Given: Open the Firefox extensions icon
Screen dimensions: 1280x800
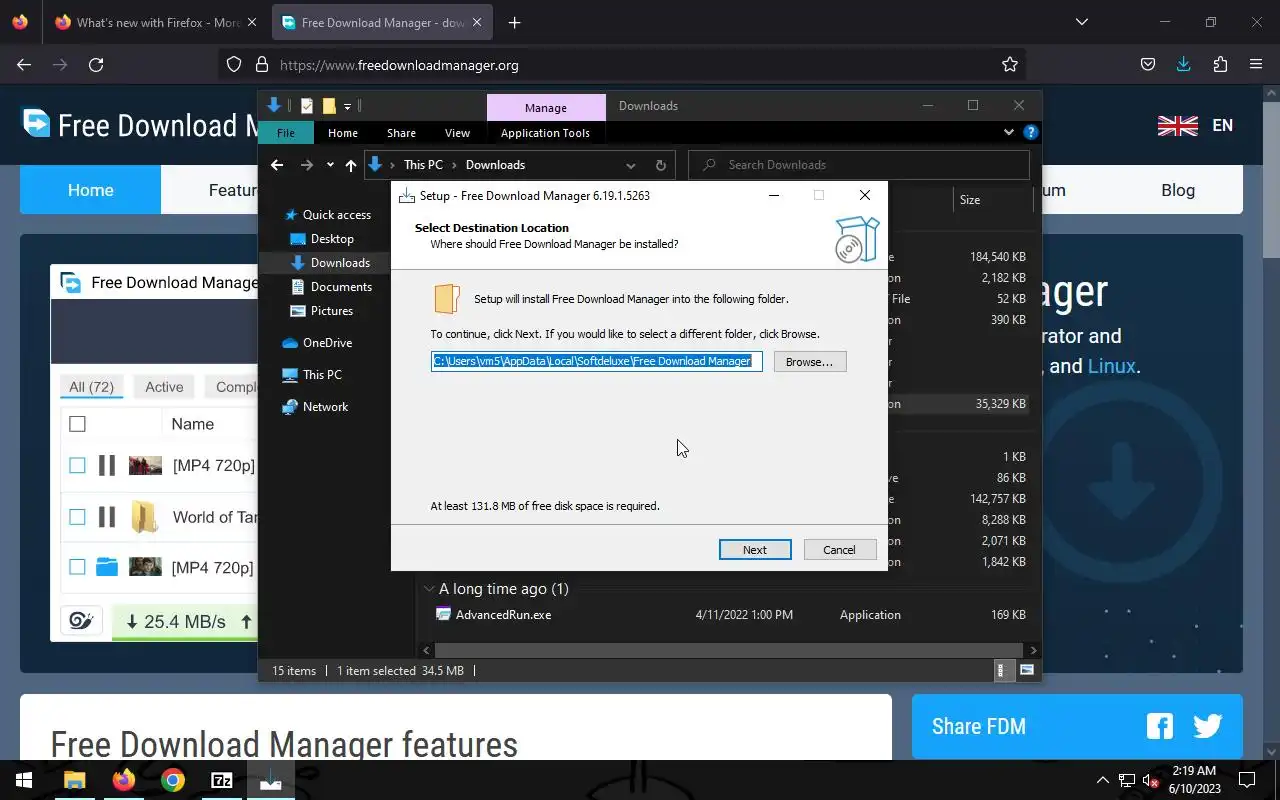Looking at the screenshot, I should pyautogui.click(x=1220, y=65).
